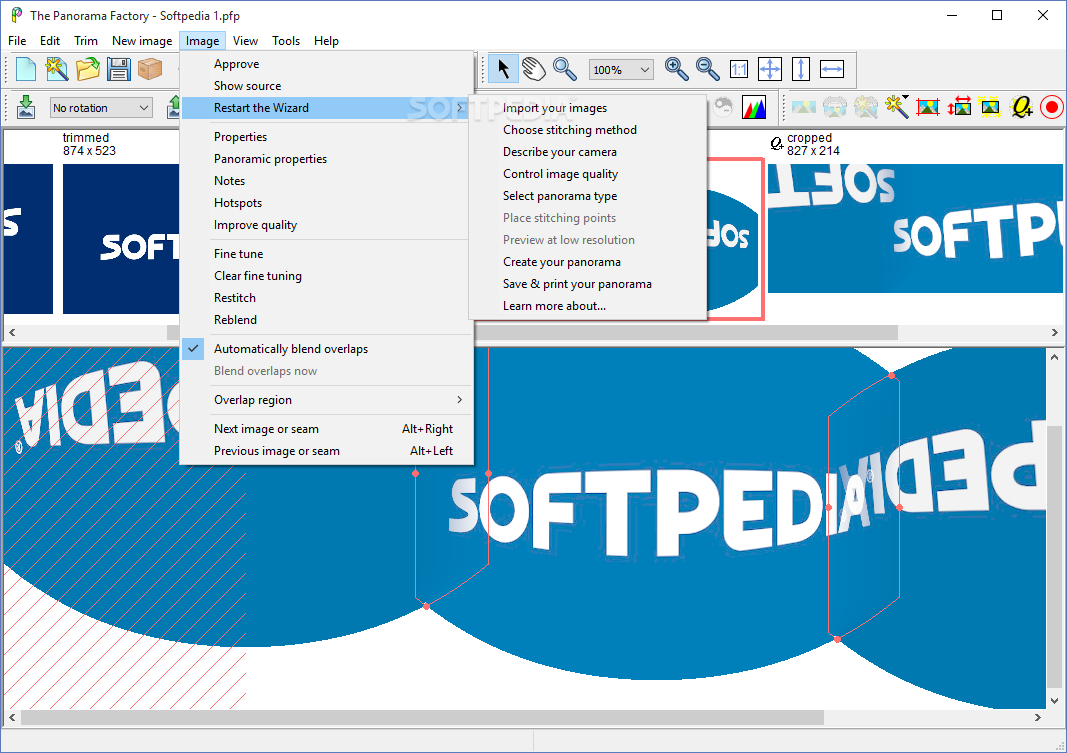Image resolution: width=1067 pixels, height=753 pixels.
Task: Toggle Automatically blend overlaps option
Action: pos(327,349)
